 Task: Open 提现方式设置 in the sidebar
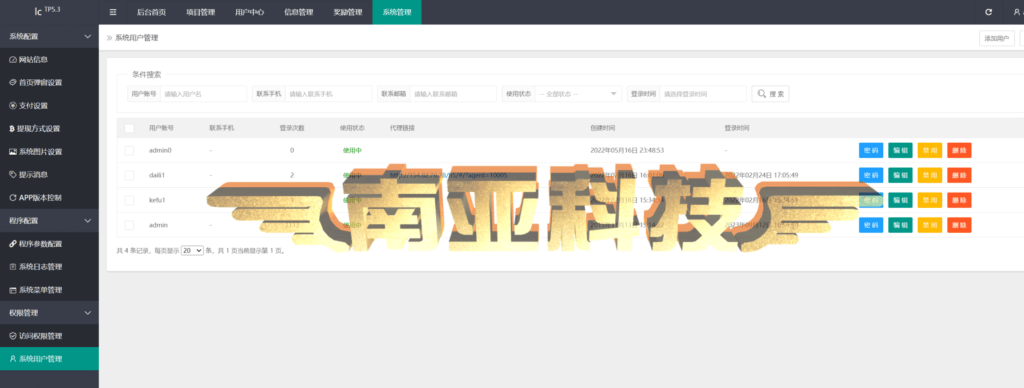49,129
